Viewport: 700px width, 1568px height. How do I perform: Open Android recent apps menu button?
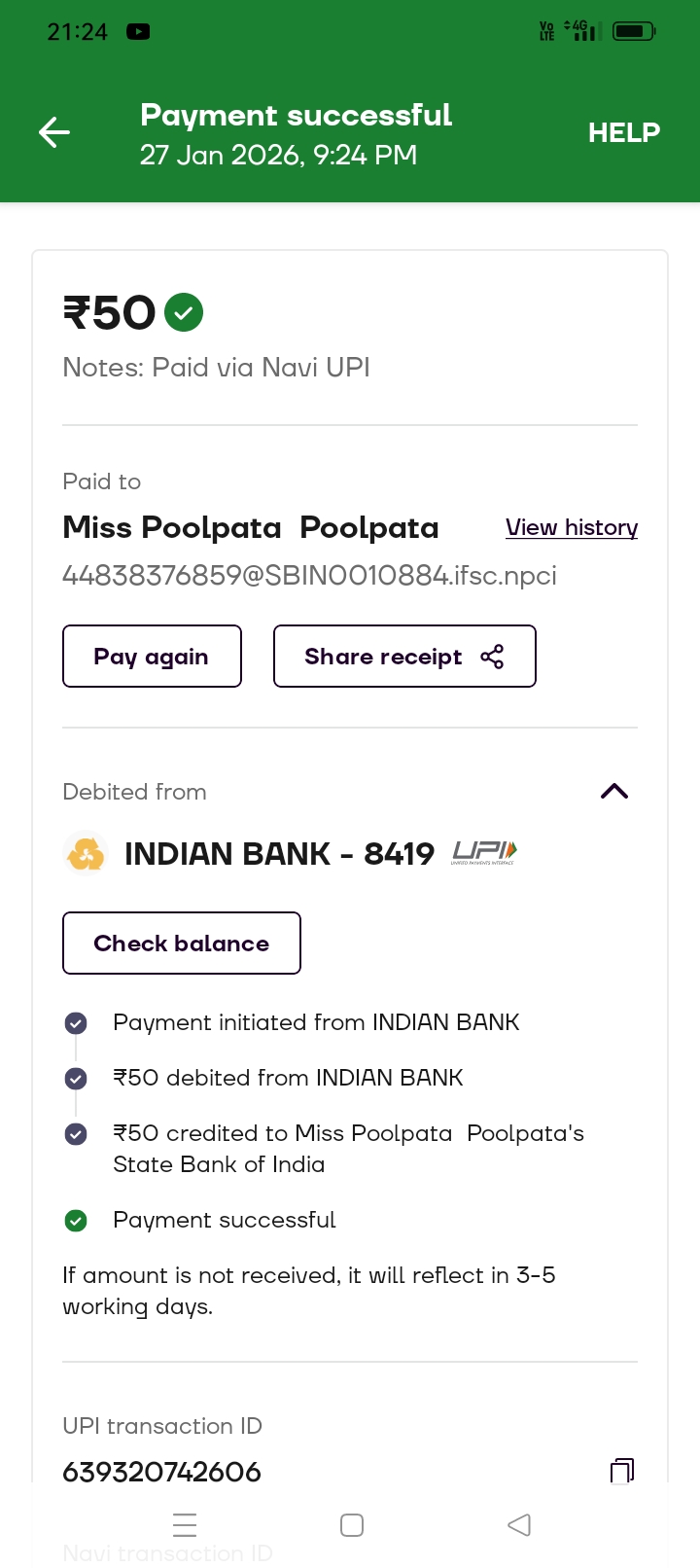click(185, 1524)
